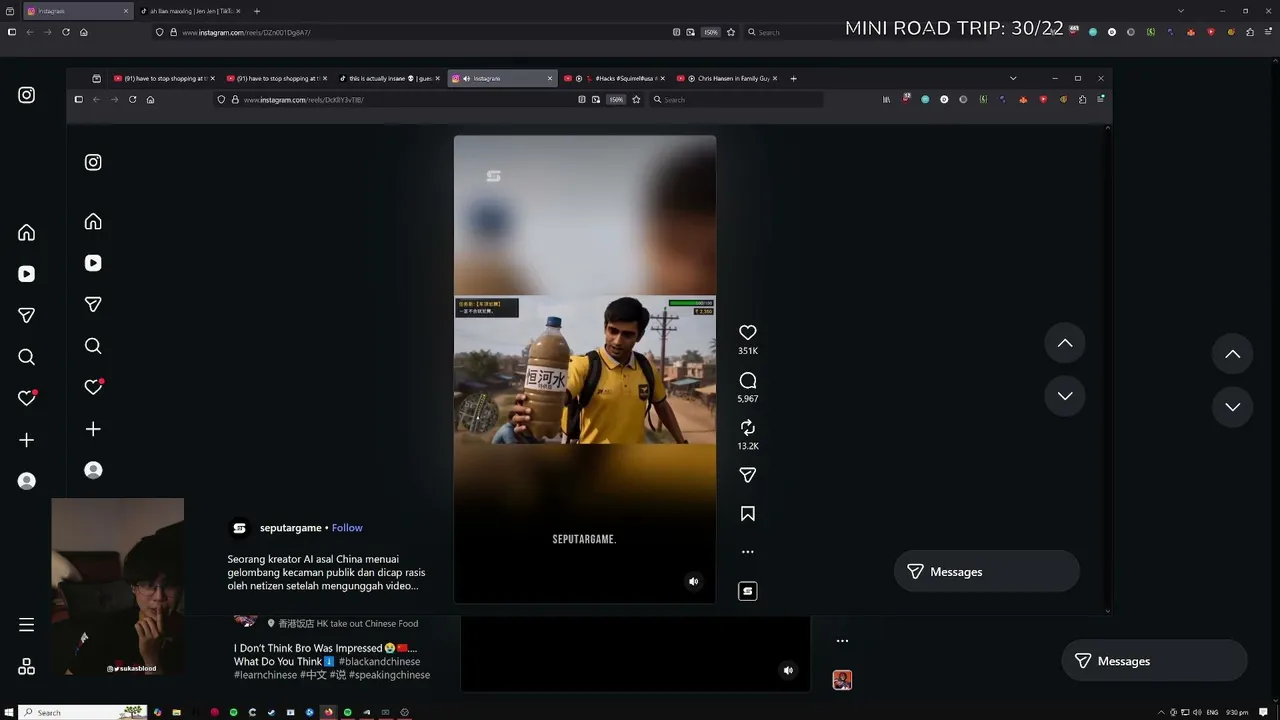Open Reels in the inner Instagram sidebar

(x=93, y=263)
